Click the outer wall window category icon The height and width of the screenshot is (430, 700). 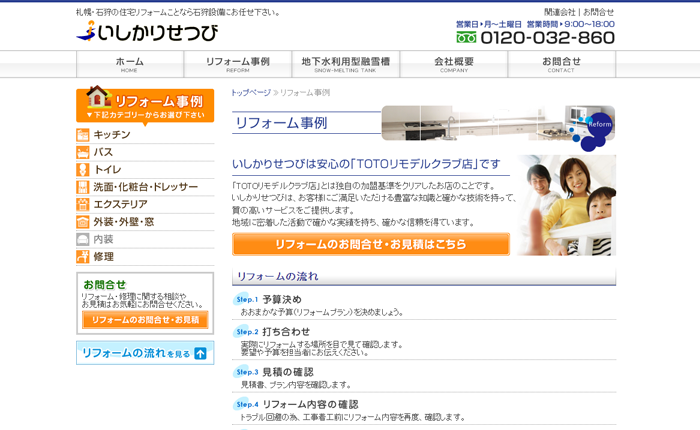pyautogui.click(x=83, y=222)
